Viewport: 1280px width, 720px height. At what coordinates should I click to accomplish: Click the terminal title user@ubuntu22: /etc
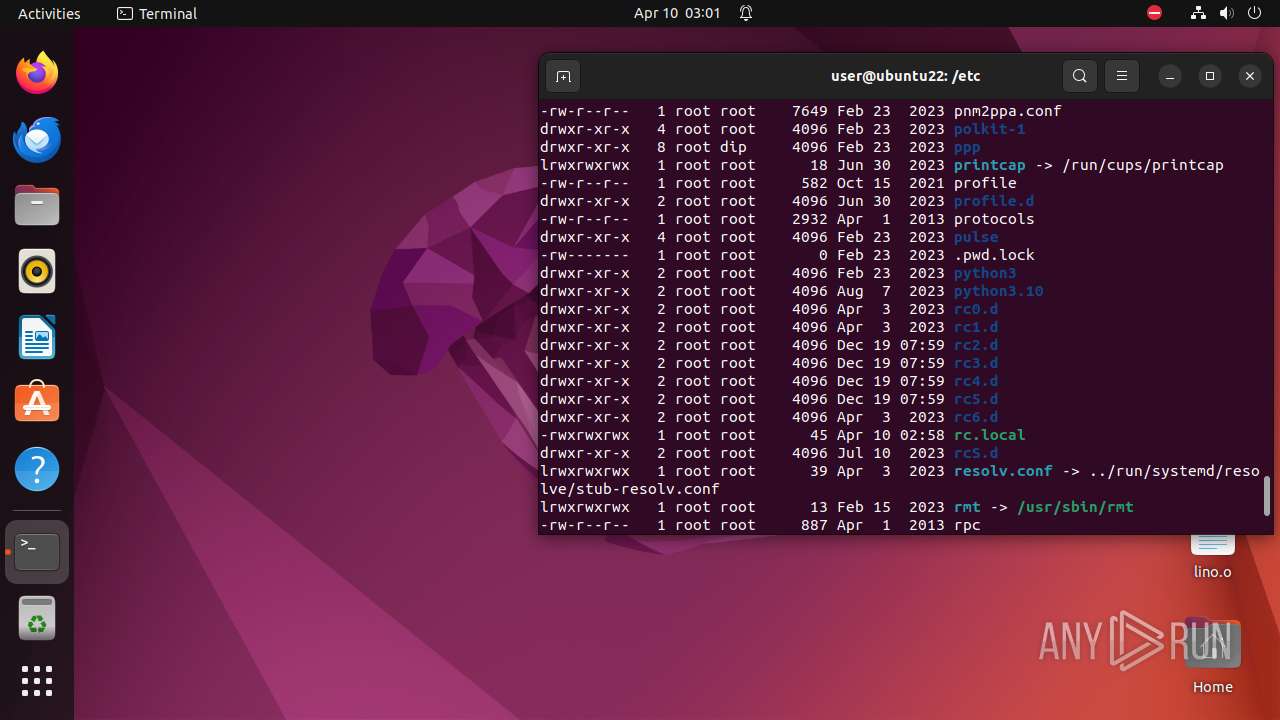pos(904,76)
